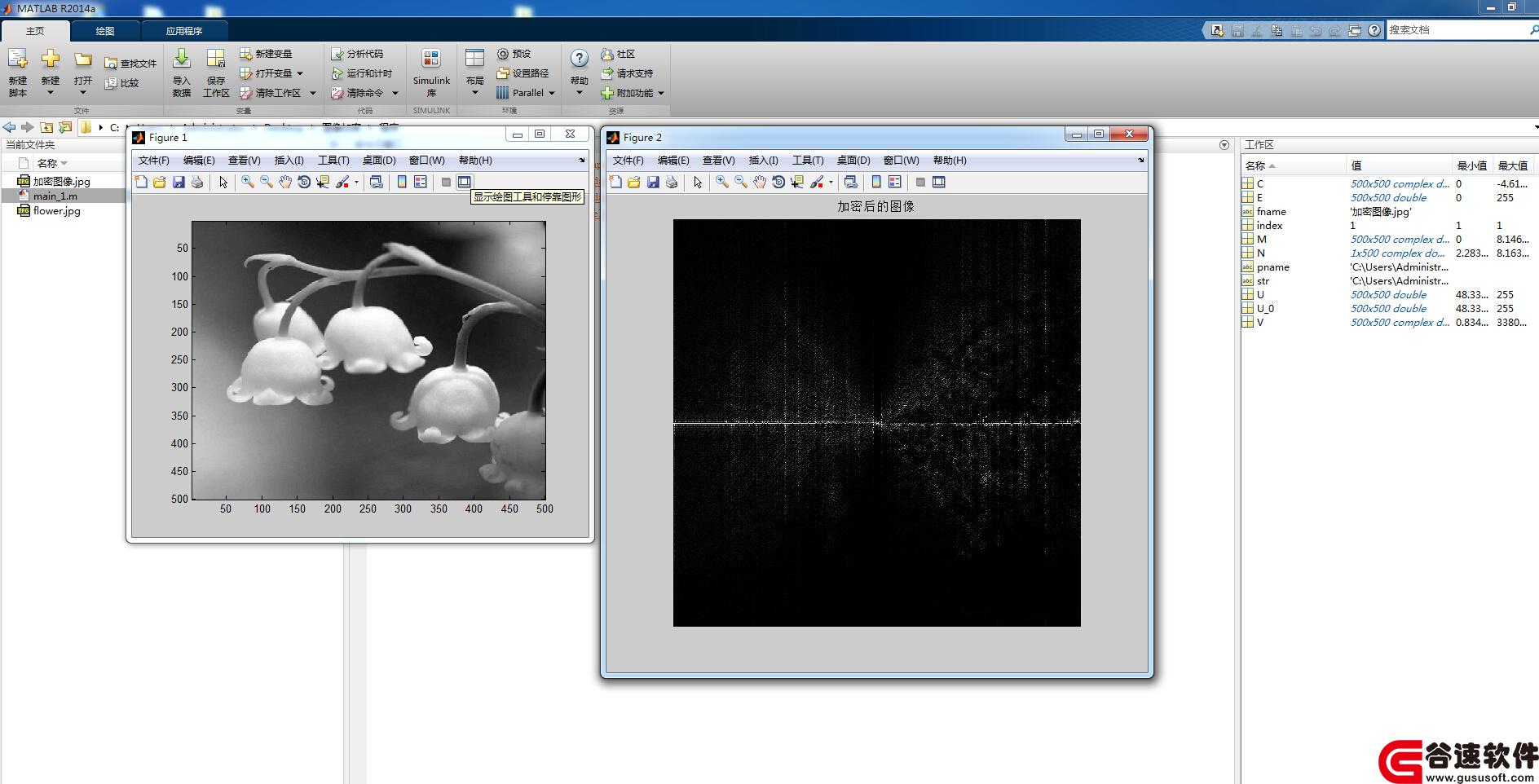Screen dimensions: 1539x784
Task: Click in 搜索文档 search field
Action: pyautogui.click(x=1457, y=30)
